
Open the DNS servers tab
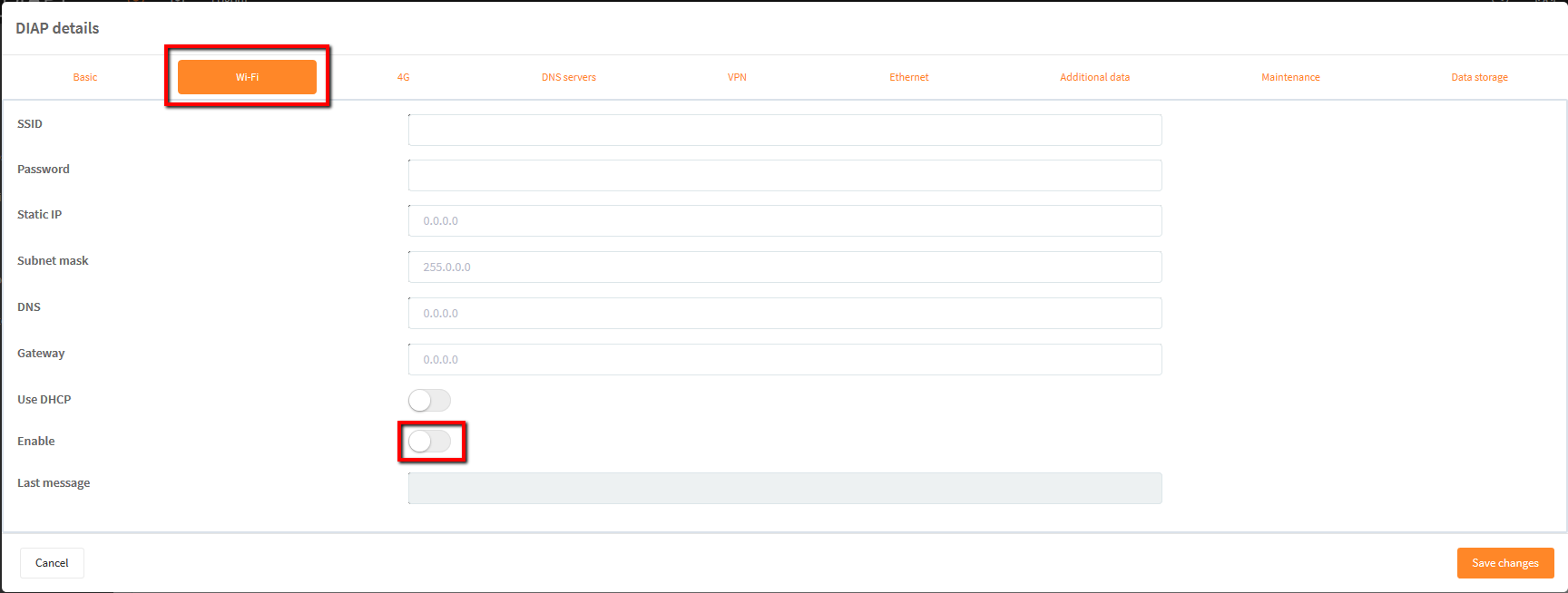(569, 77)
